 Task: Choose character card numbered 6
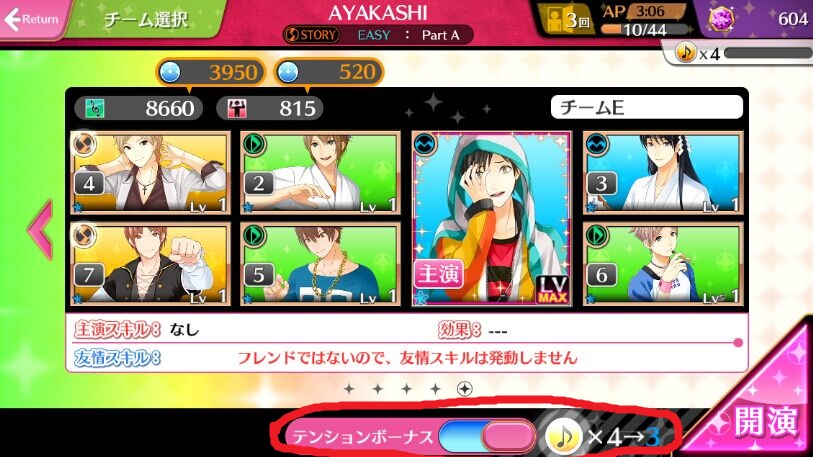click(x=663, y=264)
